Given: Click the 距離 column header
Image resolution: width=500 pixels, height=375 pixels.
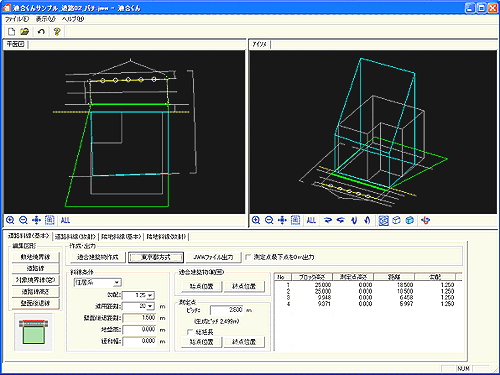Looking at the screenshot, I should click(x=394, y=277).
